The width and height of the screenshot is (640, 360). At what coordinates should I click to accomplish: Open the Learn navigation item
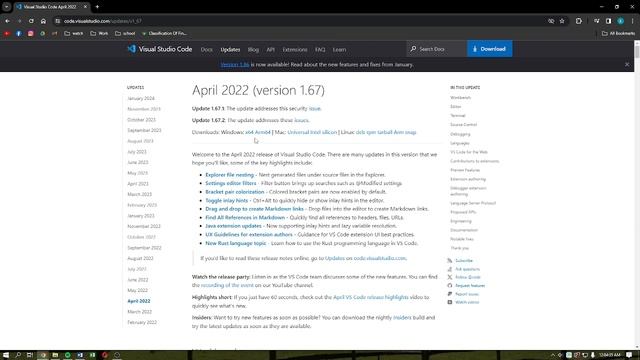pyautogui.click(x=339, y=49)
